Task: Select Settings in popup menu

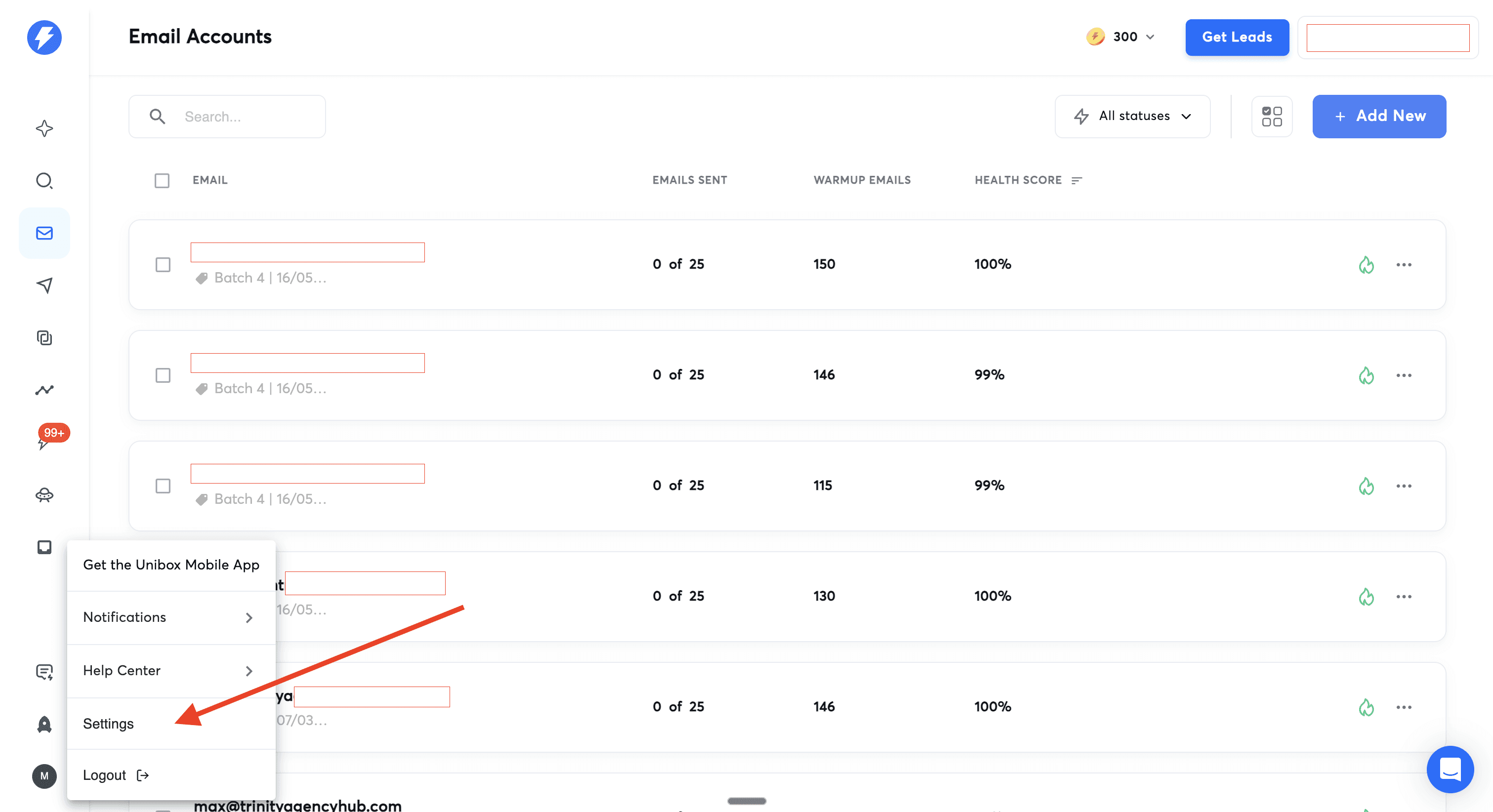Action: (108, 724)
